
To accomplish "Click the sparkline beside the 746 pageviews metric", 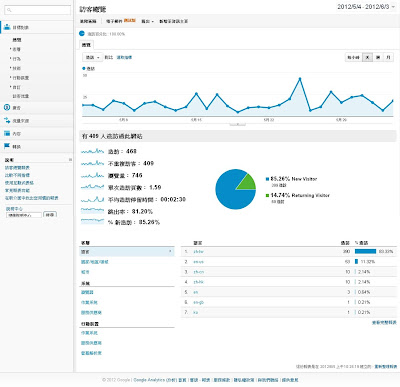I will point(92,175).
